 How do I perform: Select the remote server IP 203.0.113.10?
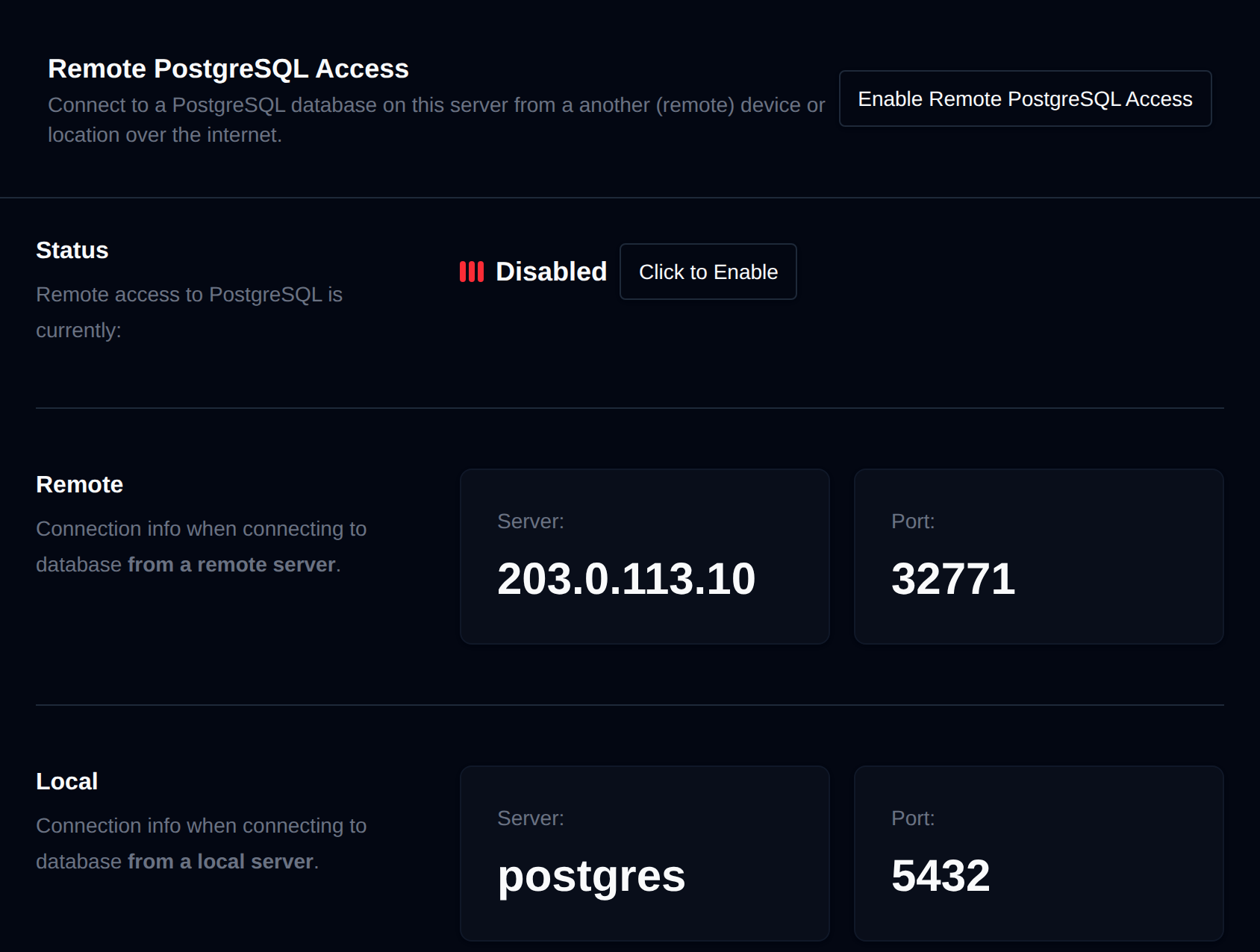pyautogui.click(x=626, y=578)
